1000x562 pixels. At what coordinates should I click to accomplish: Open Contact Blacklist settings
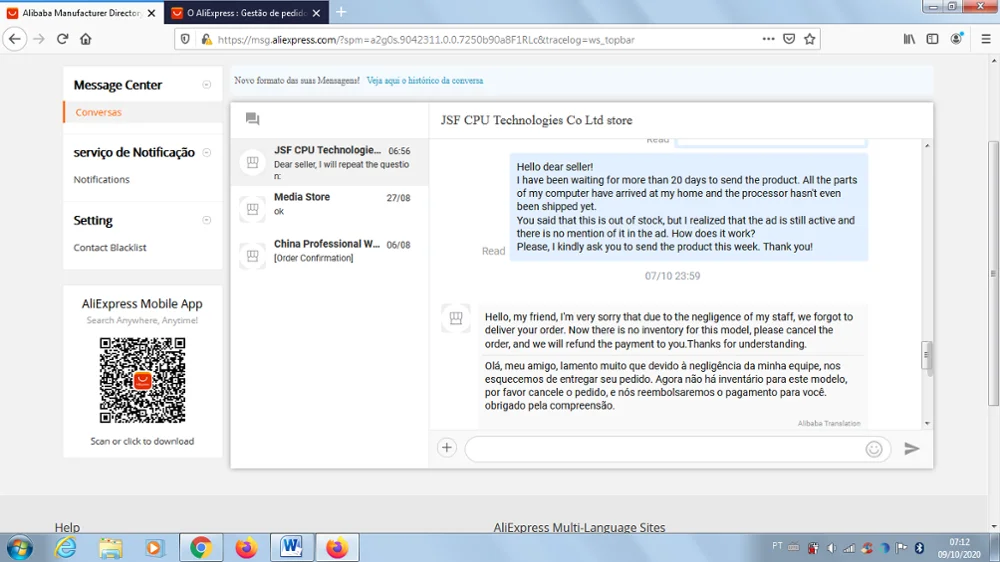pyautogui.click(x=110, y=248)
